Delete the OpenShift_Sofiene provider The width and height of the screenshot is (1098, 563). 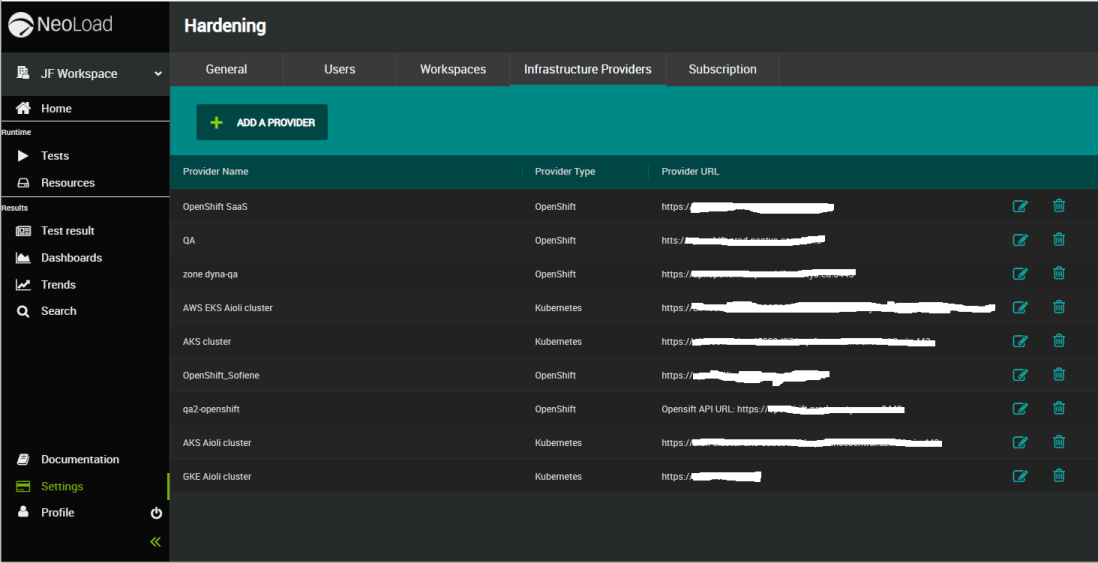[1058, 375]
